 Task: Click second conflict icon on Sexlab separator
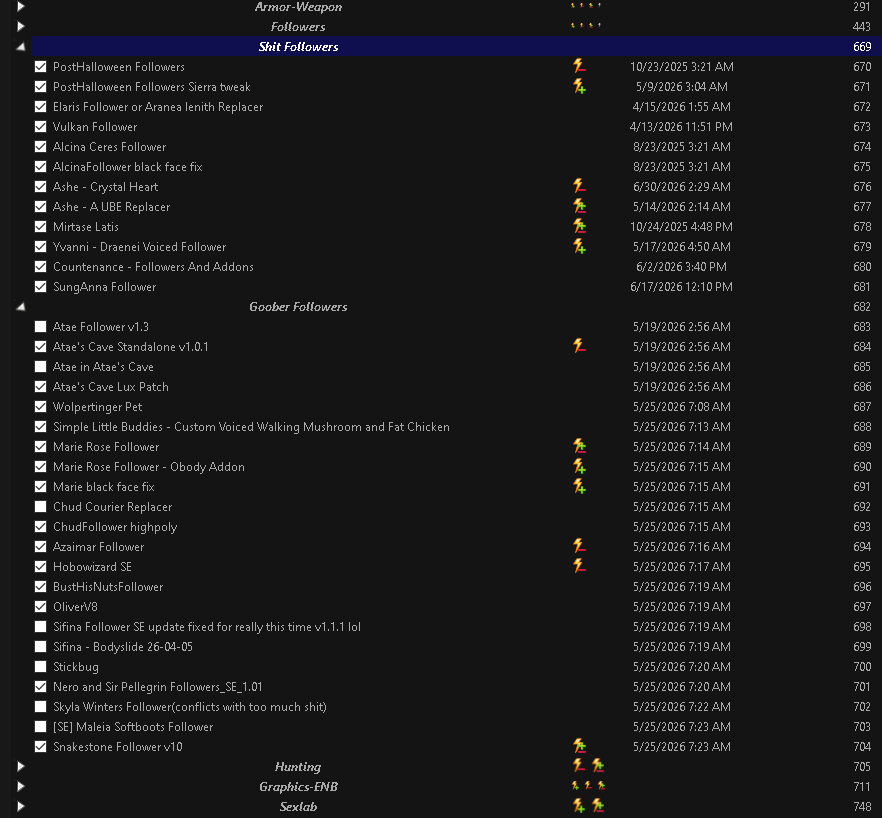tap(598, 806)
